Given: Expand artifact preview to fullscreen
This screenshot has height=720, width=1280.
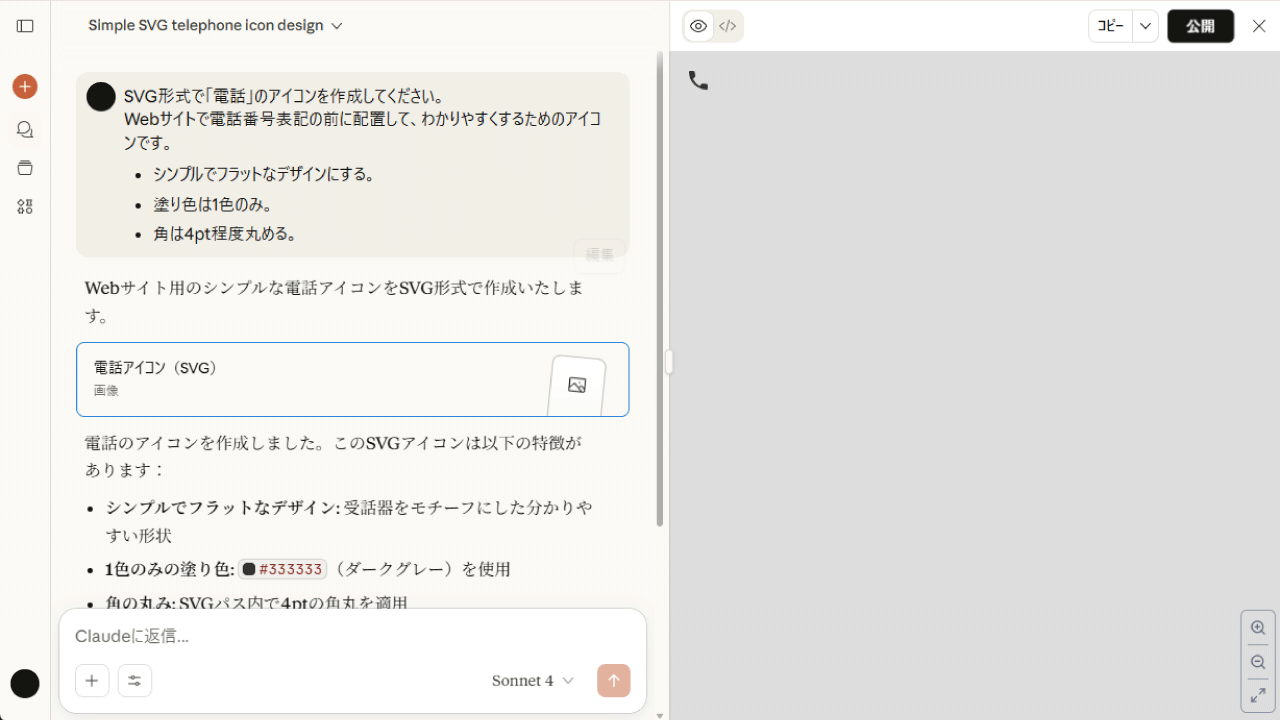Looking at the screenshot, I should coord(1258,695).
